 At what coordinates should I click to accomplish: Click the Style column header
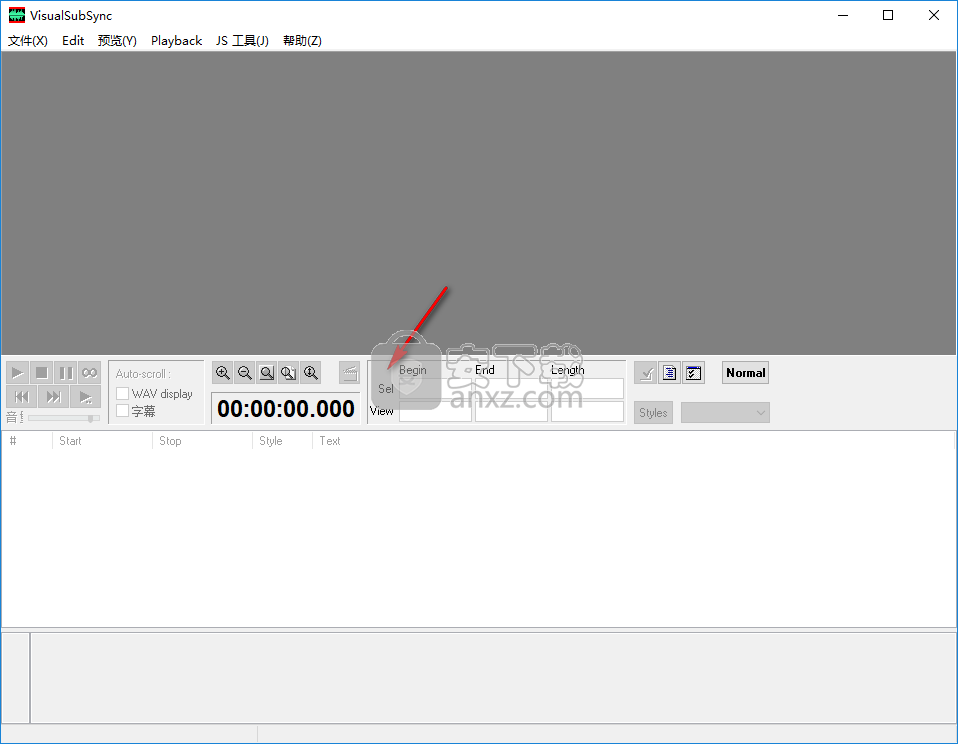coord(282,440)
